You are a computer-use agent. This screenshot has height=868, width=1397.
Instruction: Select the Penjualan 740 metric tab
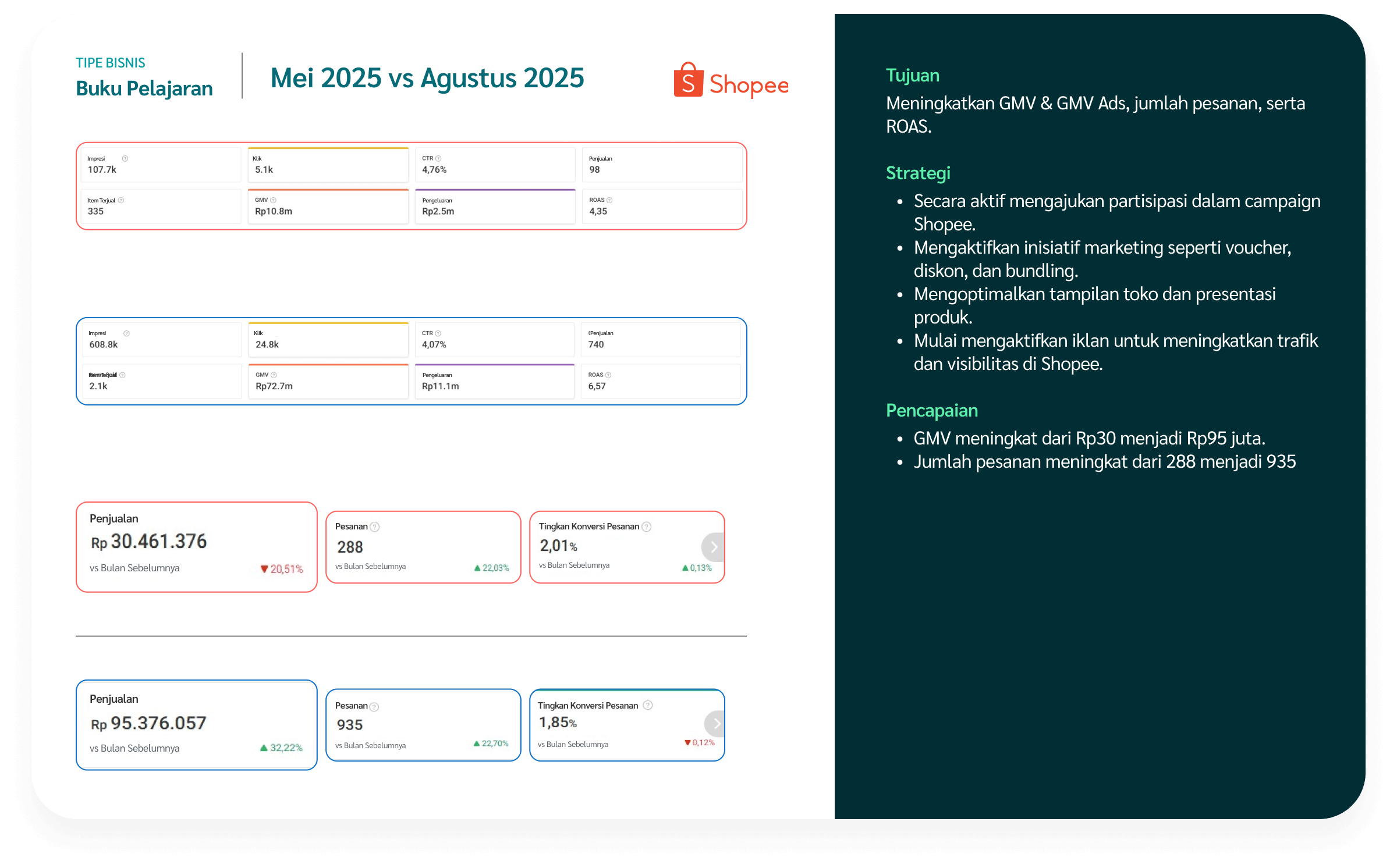660,339
